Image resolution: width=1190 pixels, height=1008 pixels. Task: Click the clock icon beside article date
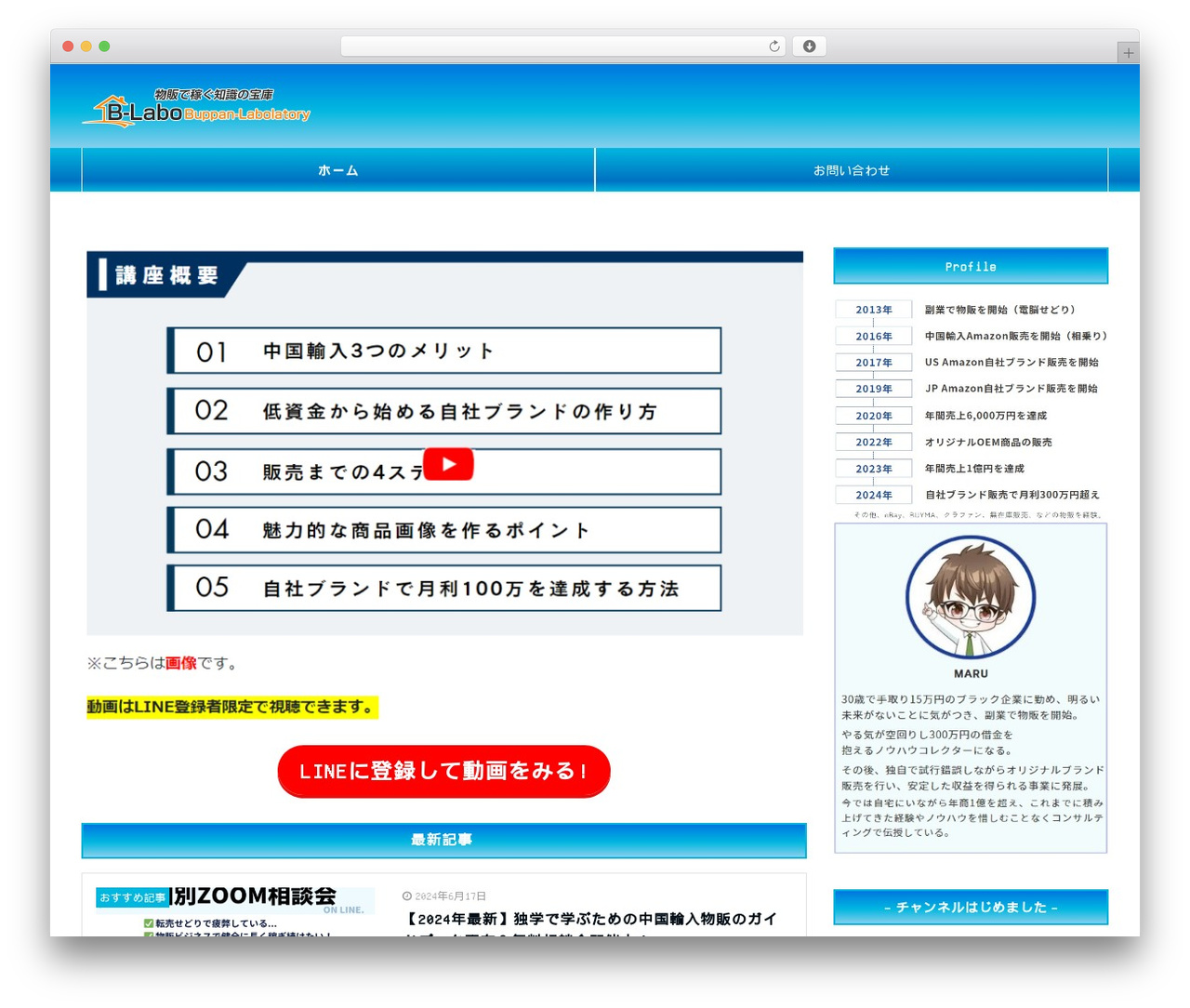click(406, 896)
